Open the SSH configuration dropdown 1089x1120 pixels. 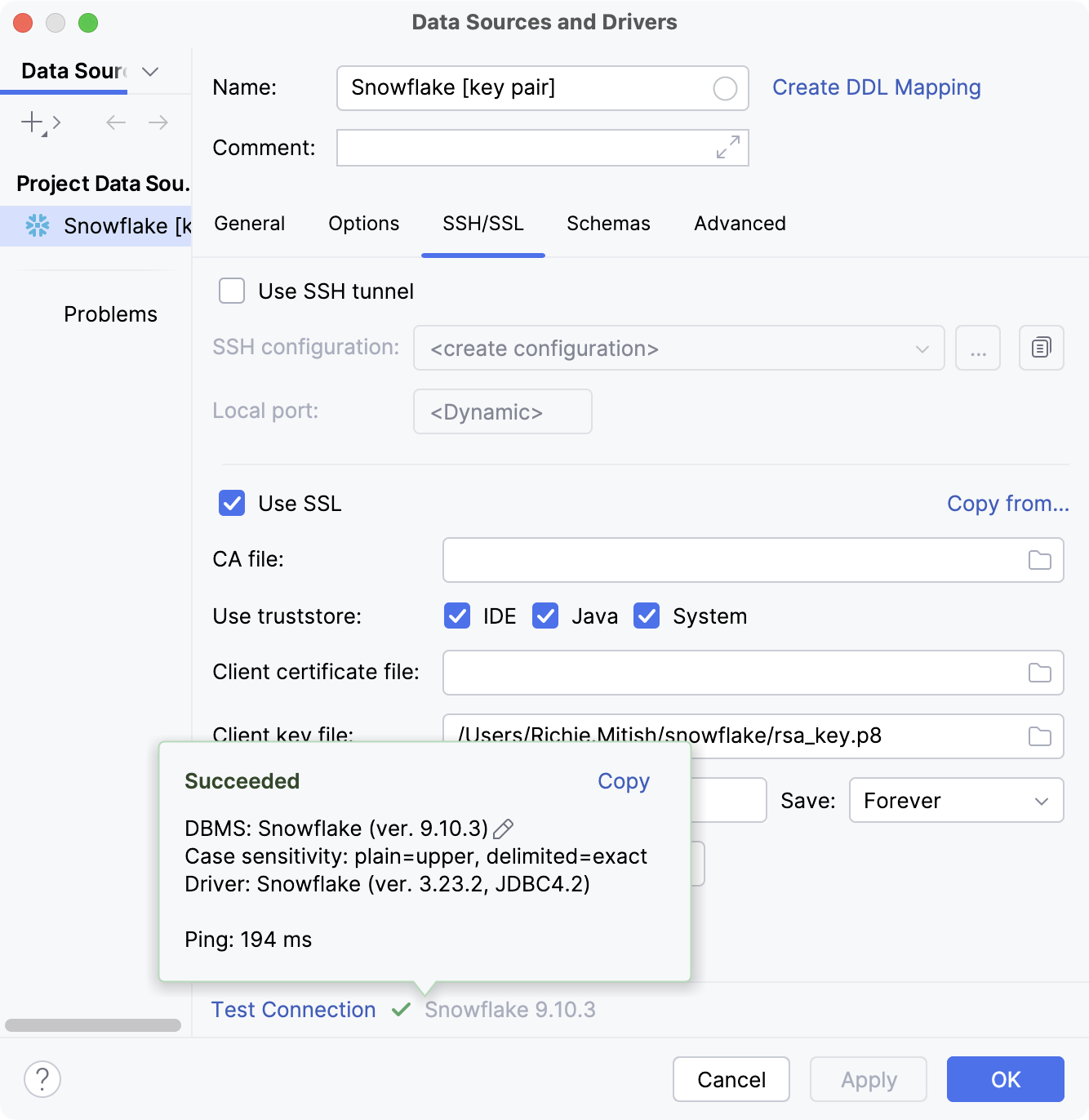(922, 348)
